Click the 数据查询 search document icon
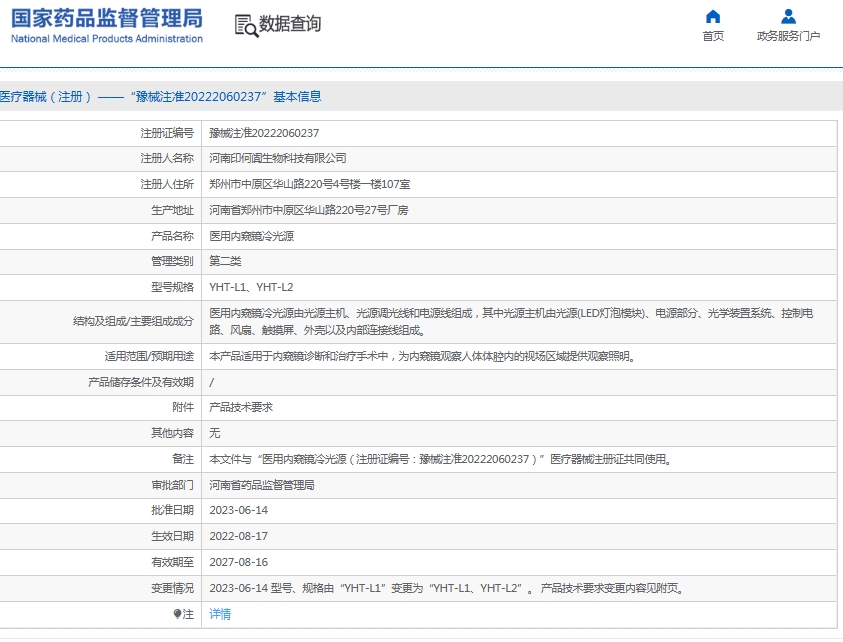The width and height of the screenshot is (843, 642). 246,25
